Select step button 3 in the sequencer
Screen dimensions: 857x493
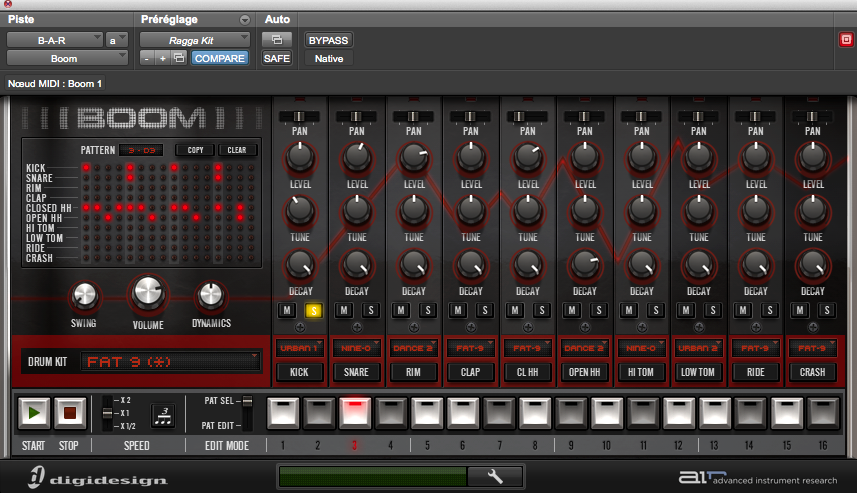click(x=355, y=413)
